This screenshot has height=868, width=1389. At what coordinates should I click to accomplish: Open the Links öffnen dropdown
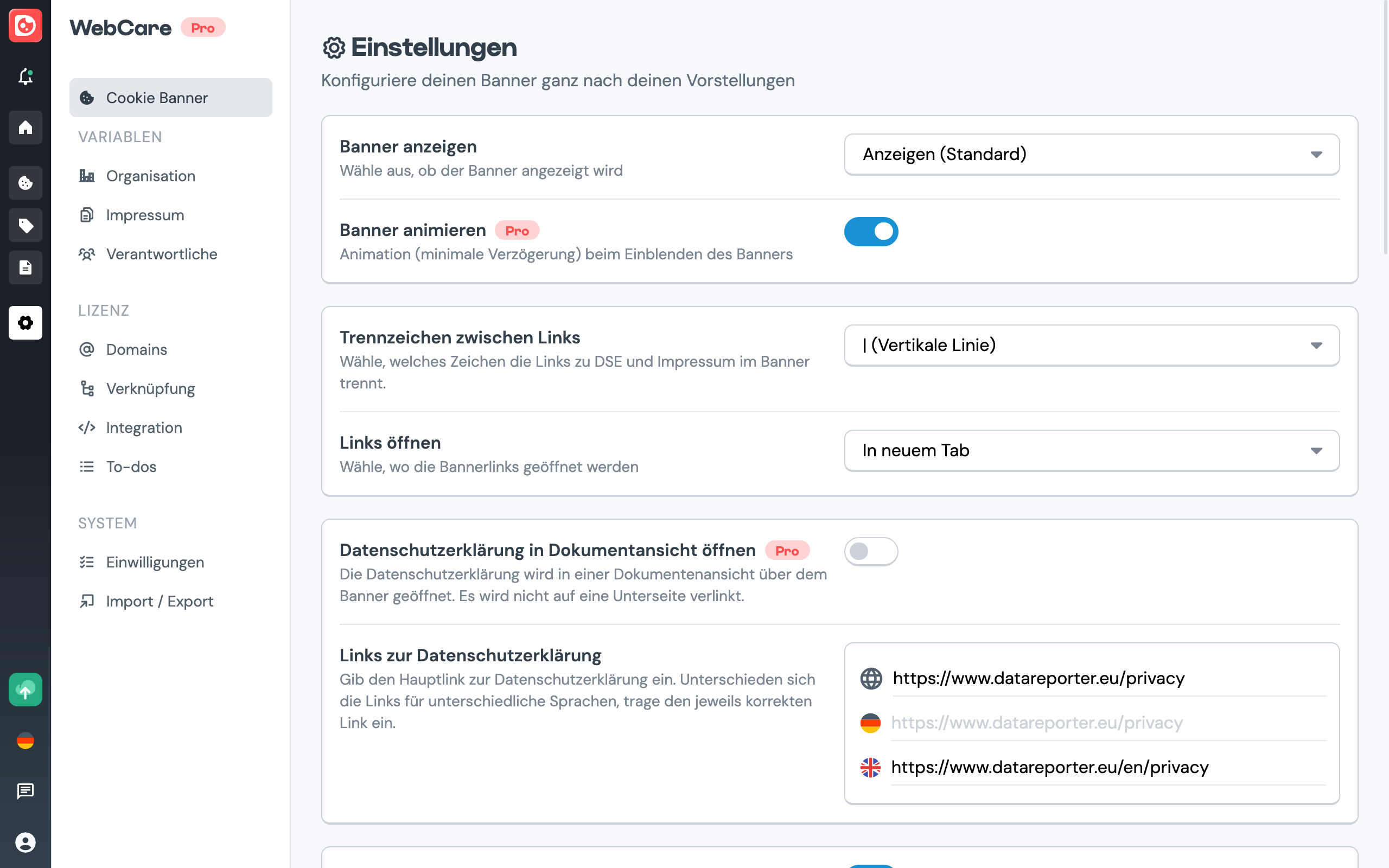(x=1091, y=450)
